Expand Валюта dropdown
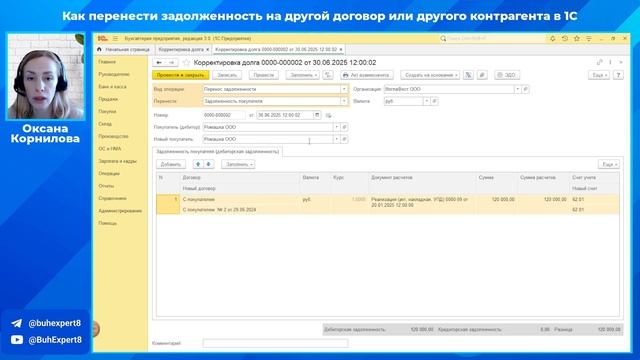 427,101
